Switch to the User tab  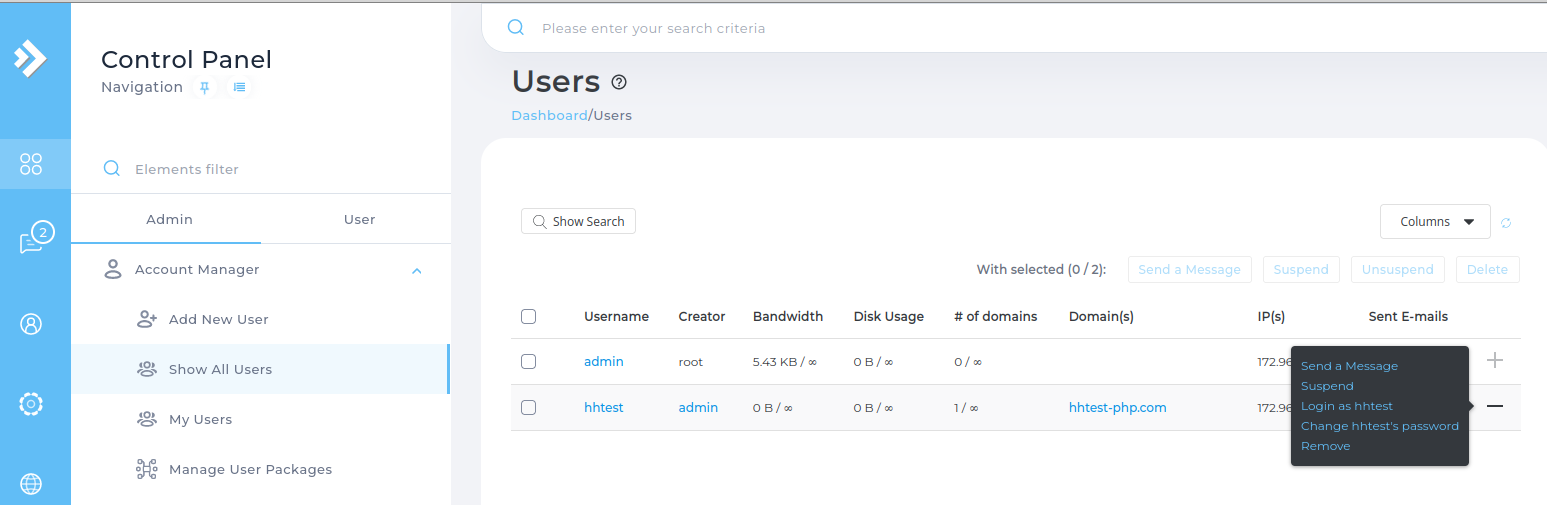click(359, 219)
